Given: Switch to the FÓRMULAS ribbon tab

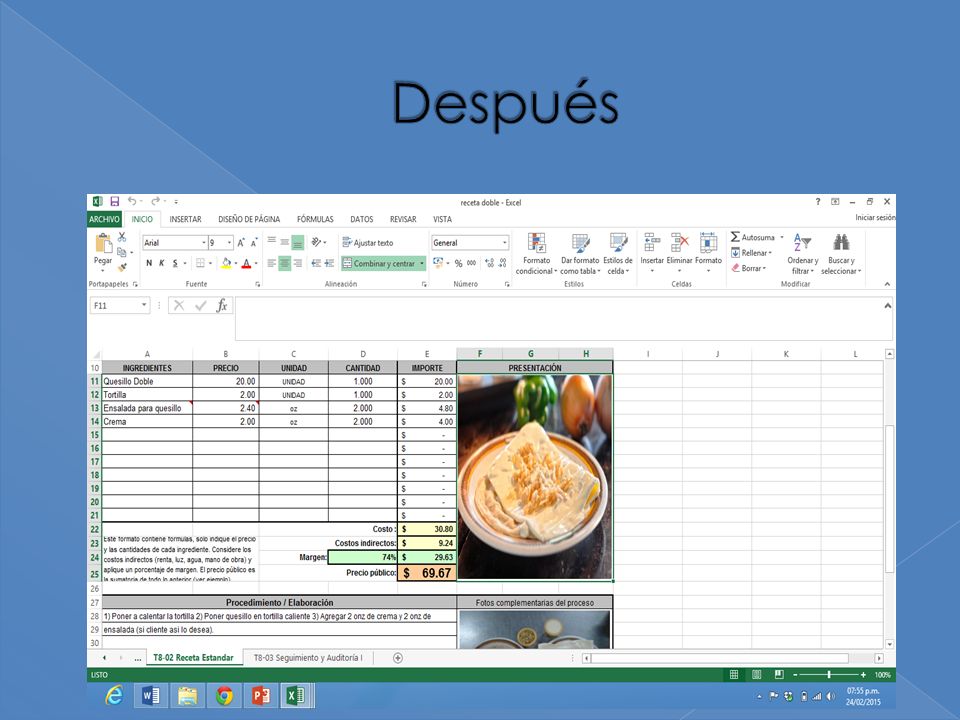Looking at the screenshot, I should [x=315, y=219].
